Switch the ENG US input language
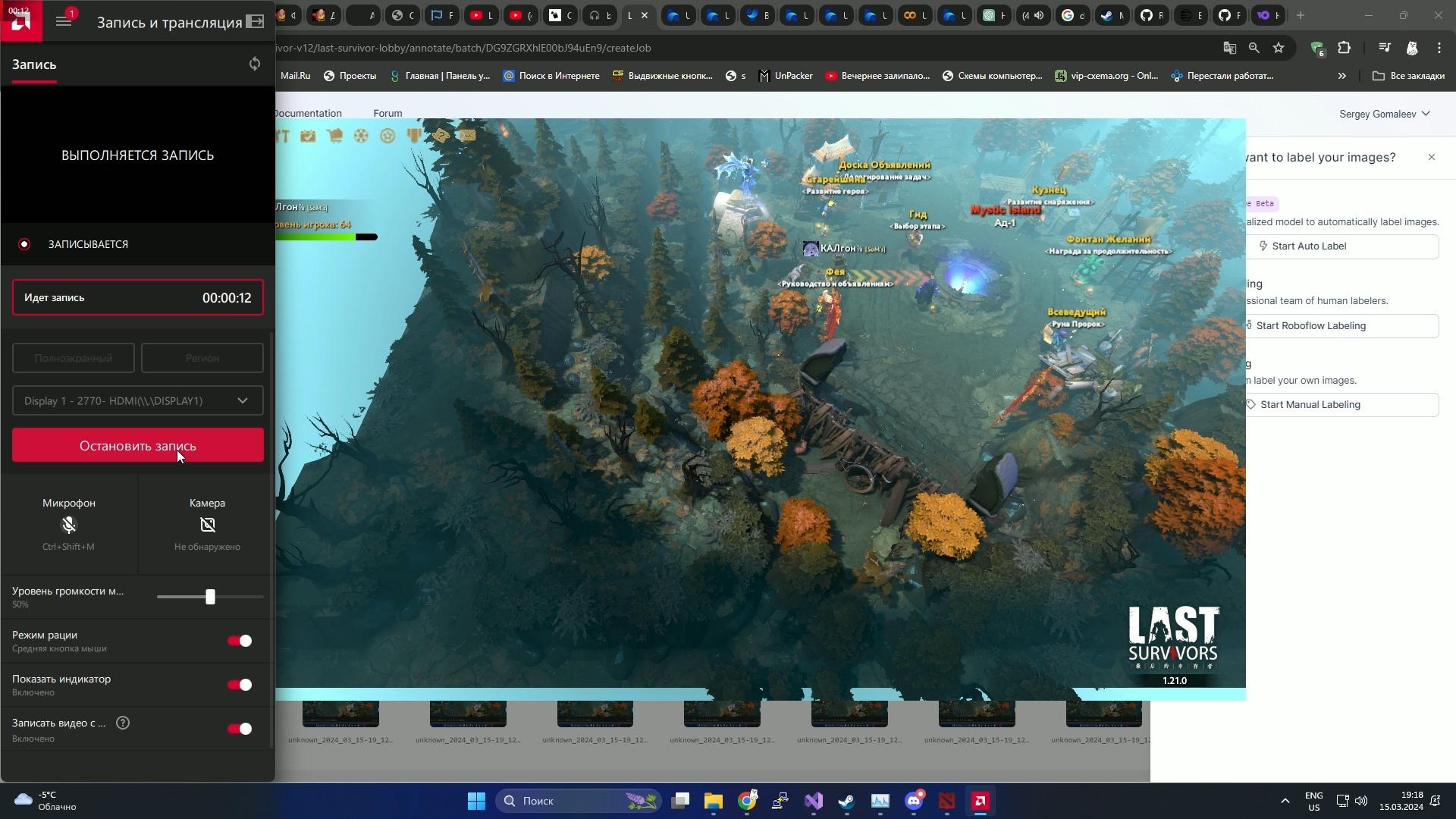Screen dimensions: 1456x819 tap(1314, 801)
